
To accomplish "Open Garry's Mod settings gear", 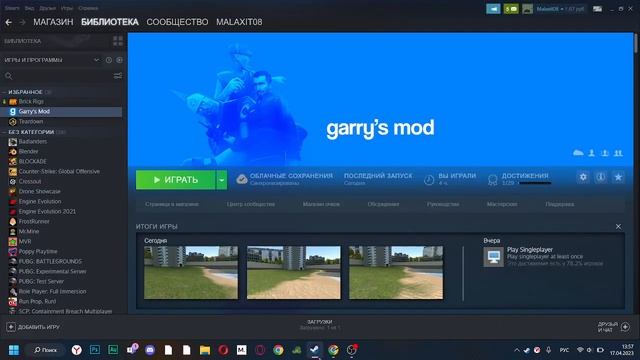I will click(x=583, y=177).
